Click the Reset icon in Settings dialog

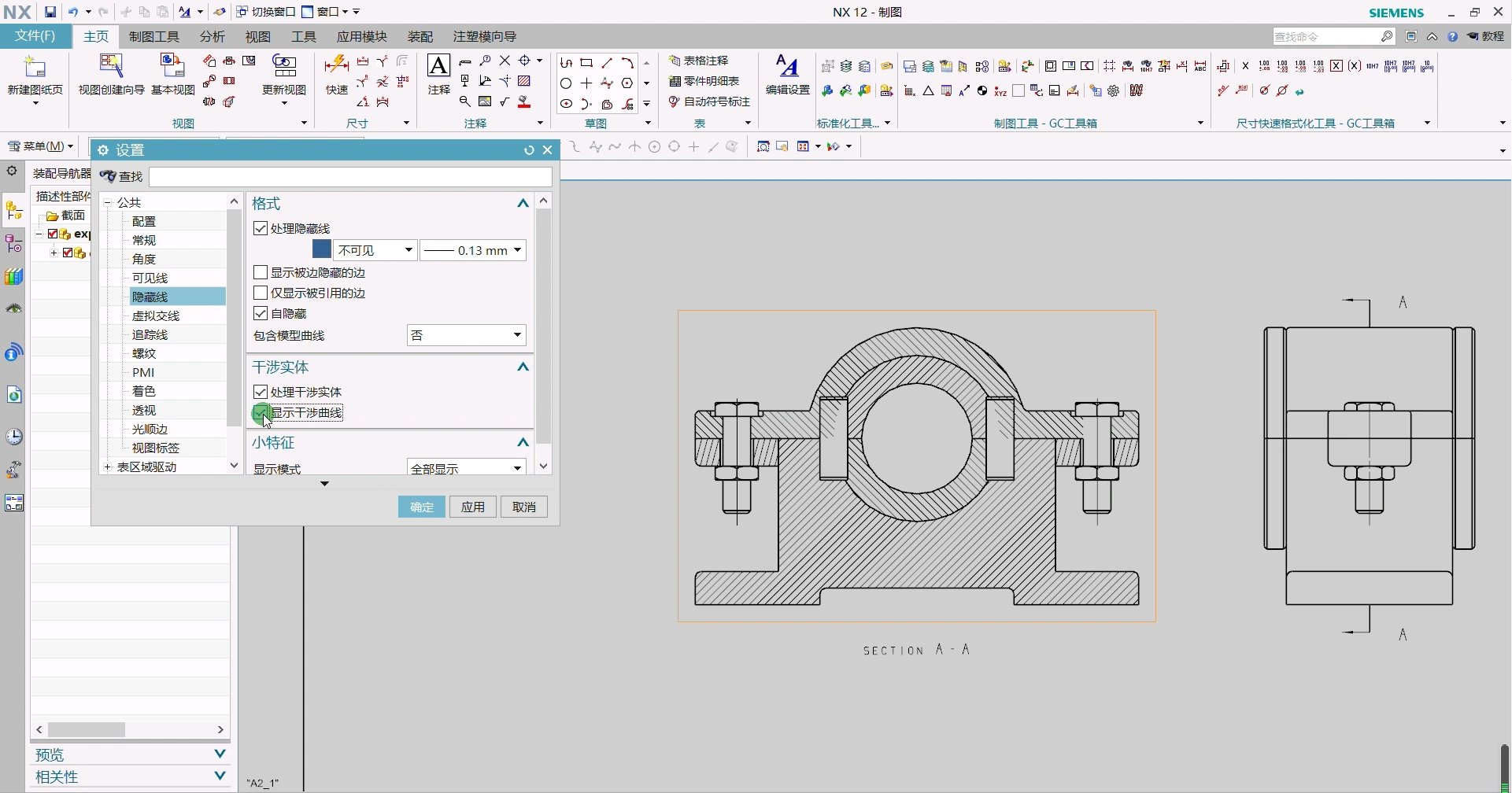point(529,150)
